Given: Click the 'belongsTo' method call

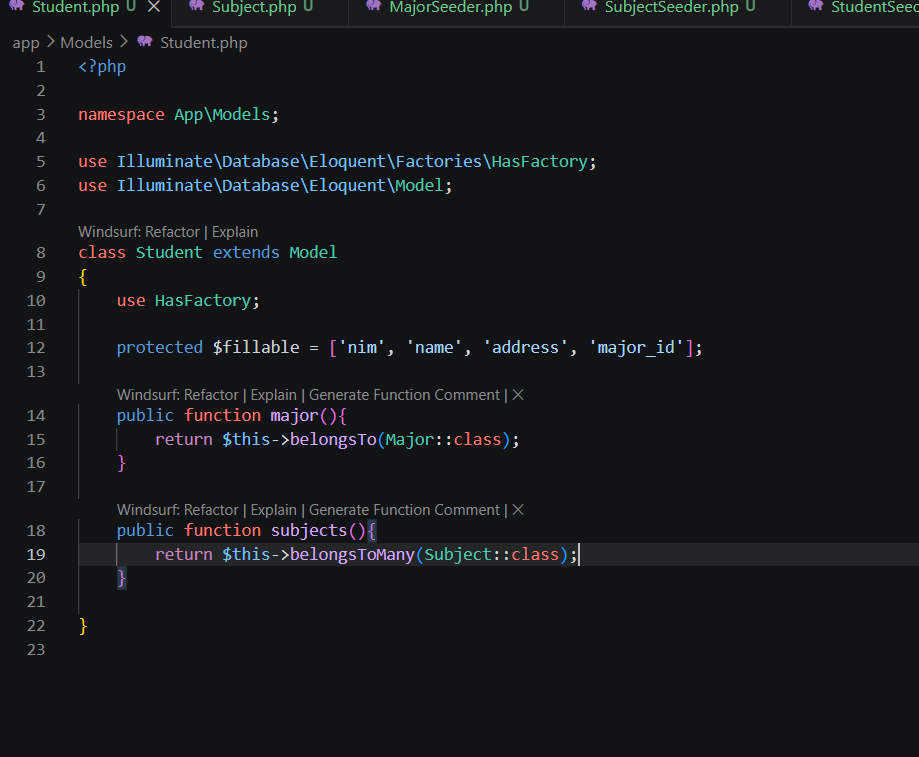Looking at the screenshot, I should (333, 439).
